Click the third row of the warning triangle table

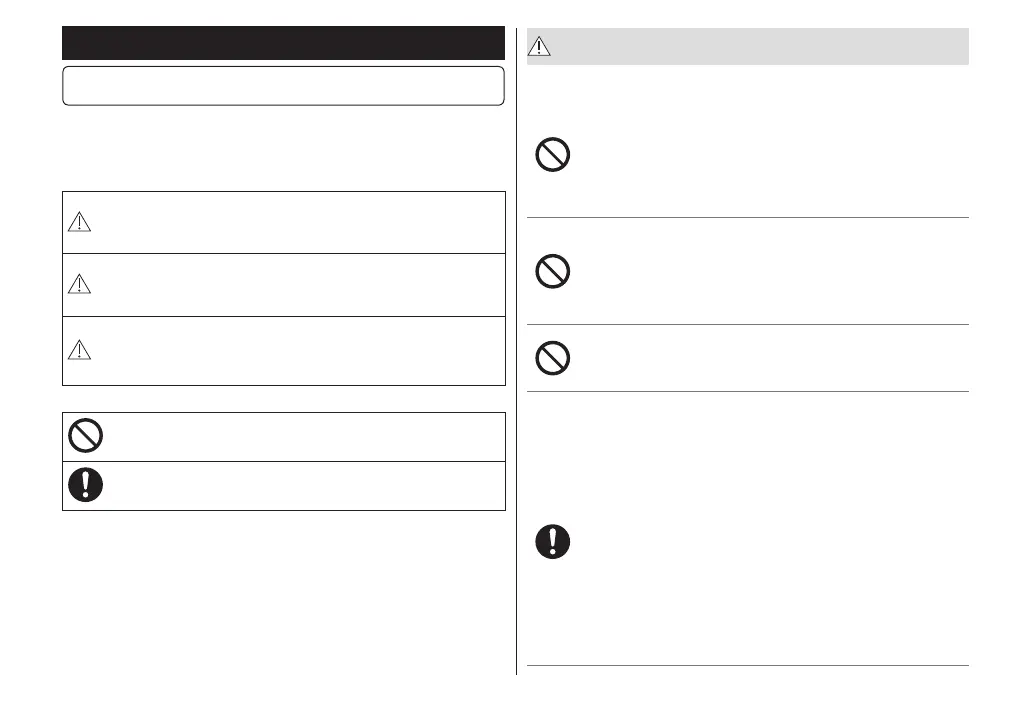300,350
